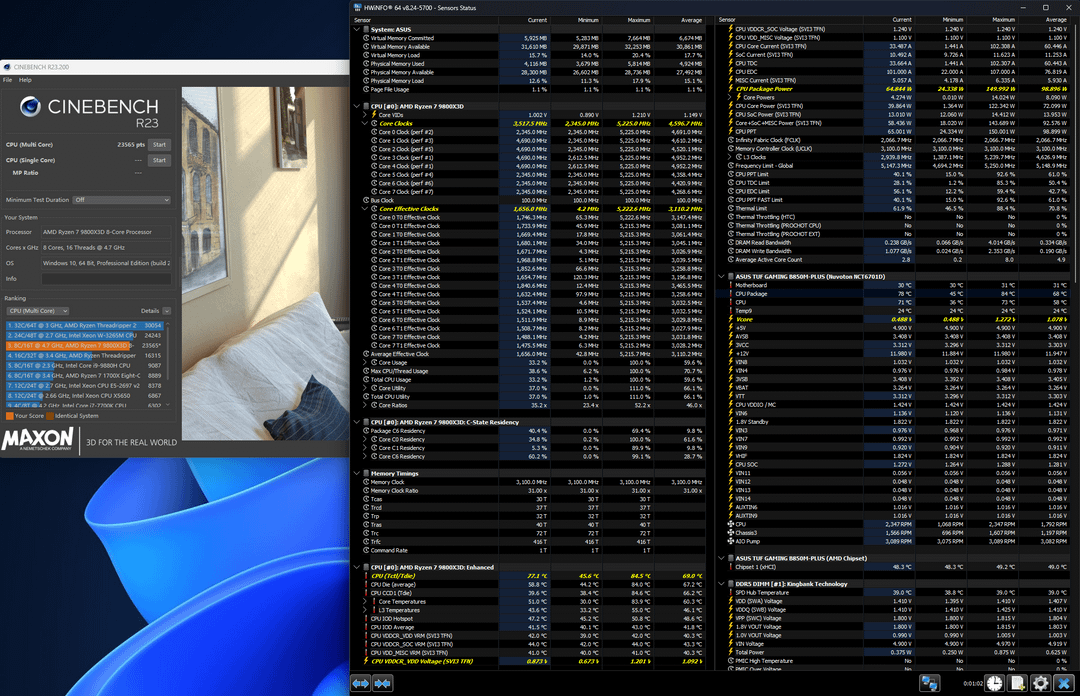Select the Infinity Fabric Clock (FCLK) row
The width and height of the screenshot is (1080, 696).
click(x=894, y=140)
